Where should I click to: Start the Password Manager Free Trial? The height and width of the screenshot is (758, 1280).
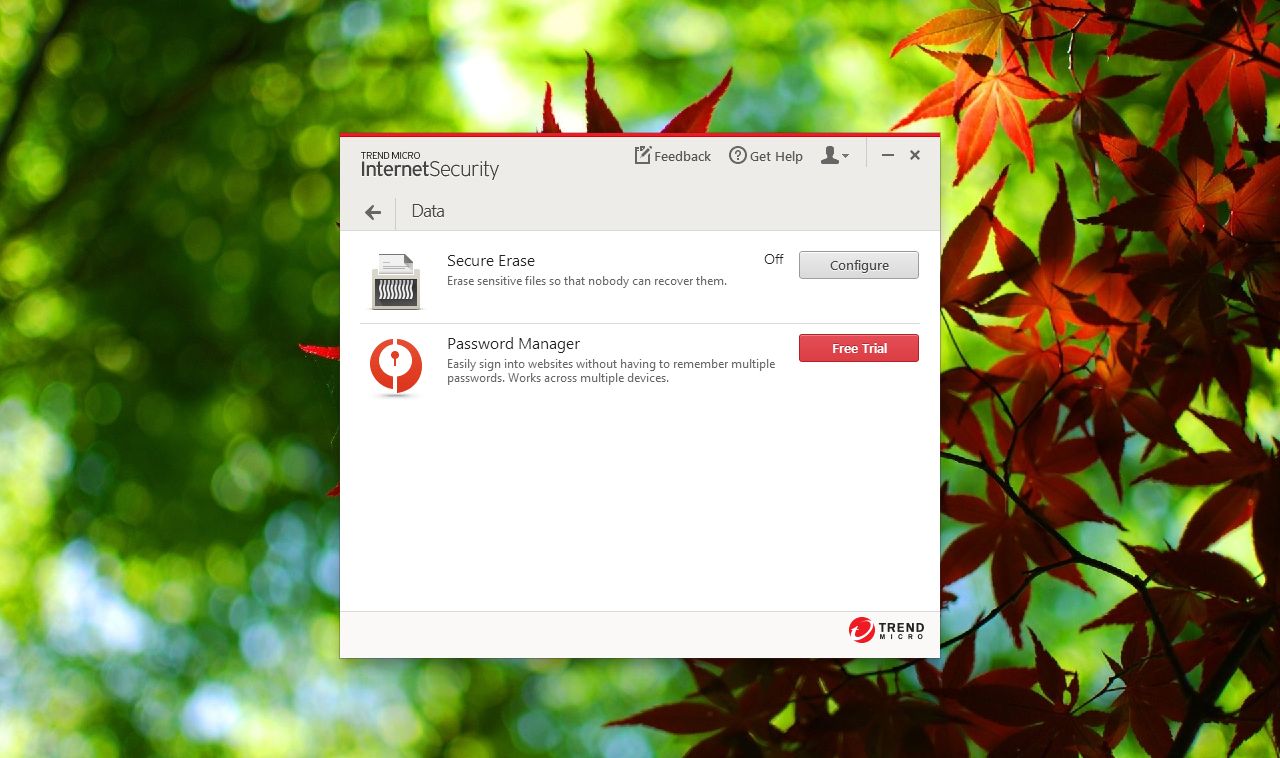pos(859,348)
